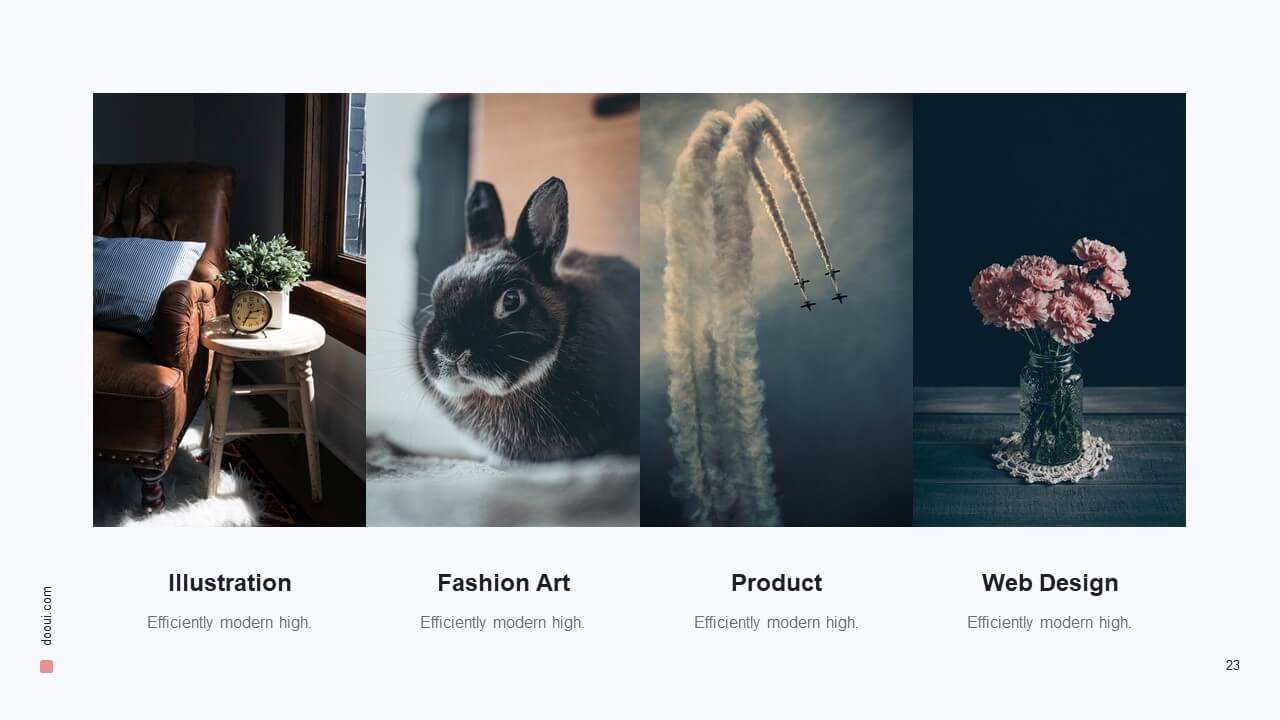Click the Illustration heading
Screen dimensions: 1280x720
click(230, 583)
